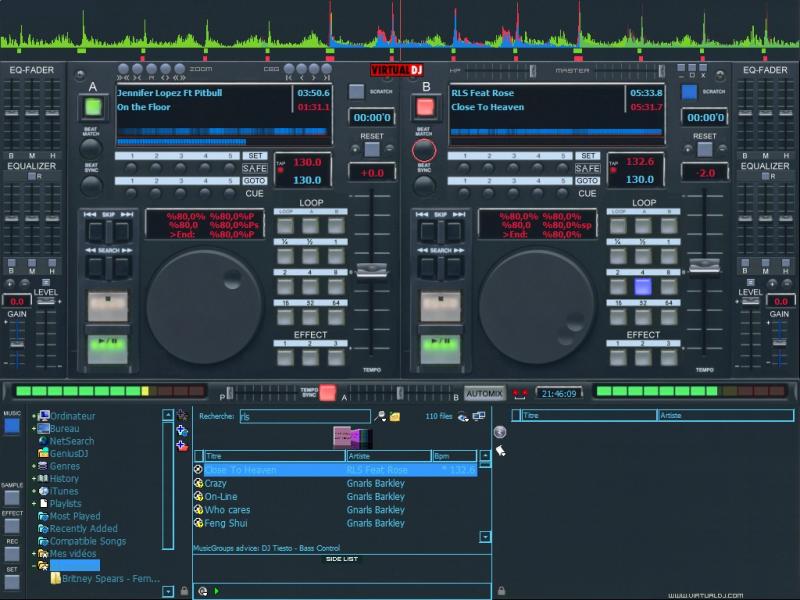Activate the lit 4-beat loop button on deck B
Image resolution: width=800 pixels, height=600 pixels.
643,286
